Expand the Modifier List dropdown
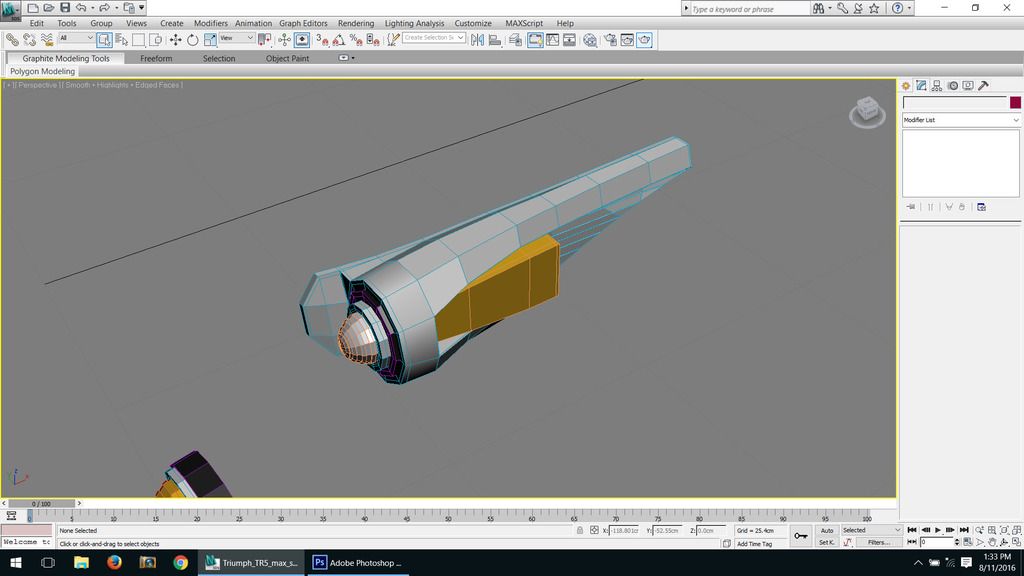Image resolution: width=1024 pixels, height=576 pixels. 960,120
